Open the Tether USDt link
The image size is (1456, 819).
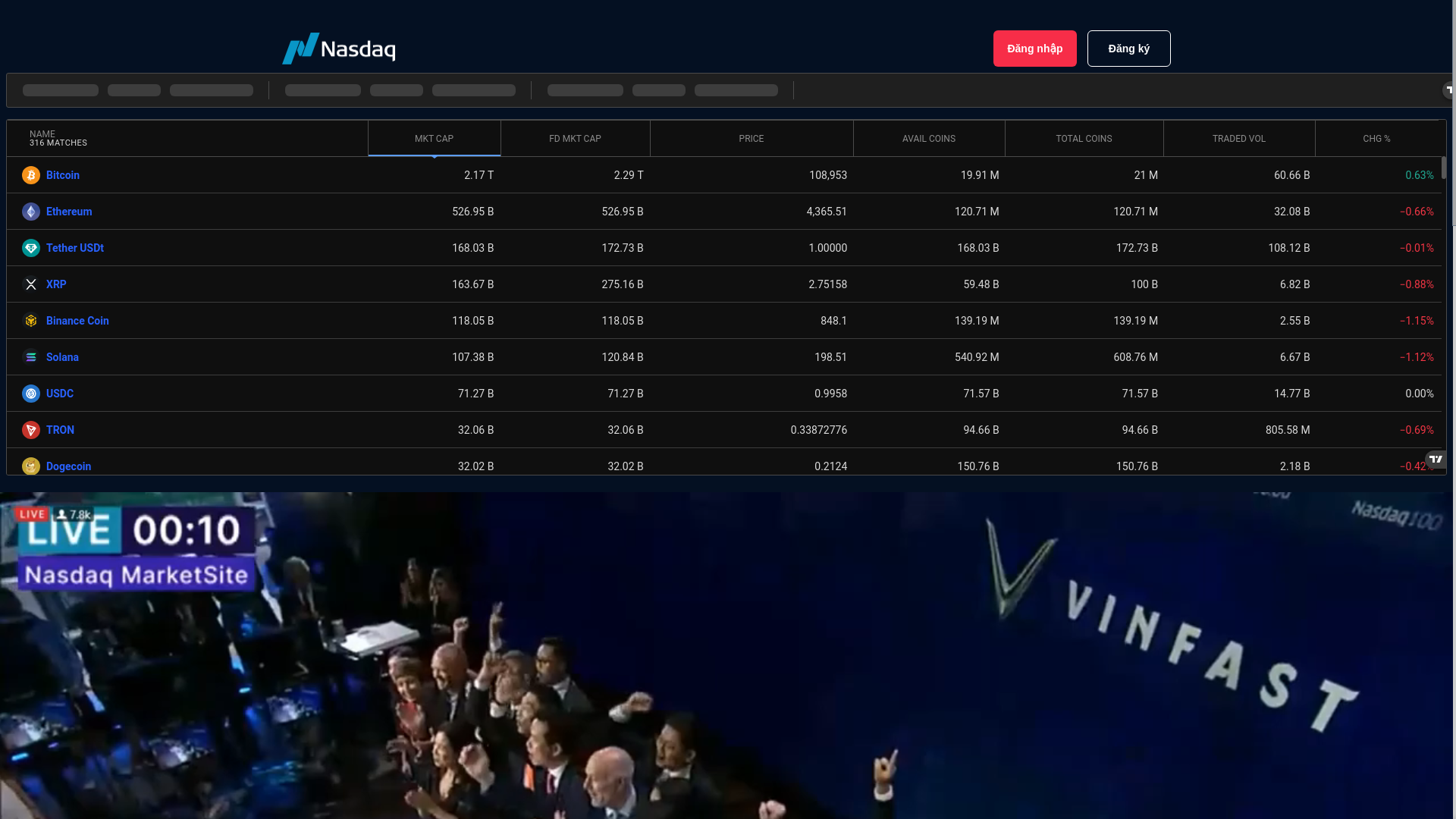[x=75, y=248]
